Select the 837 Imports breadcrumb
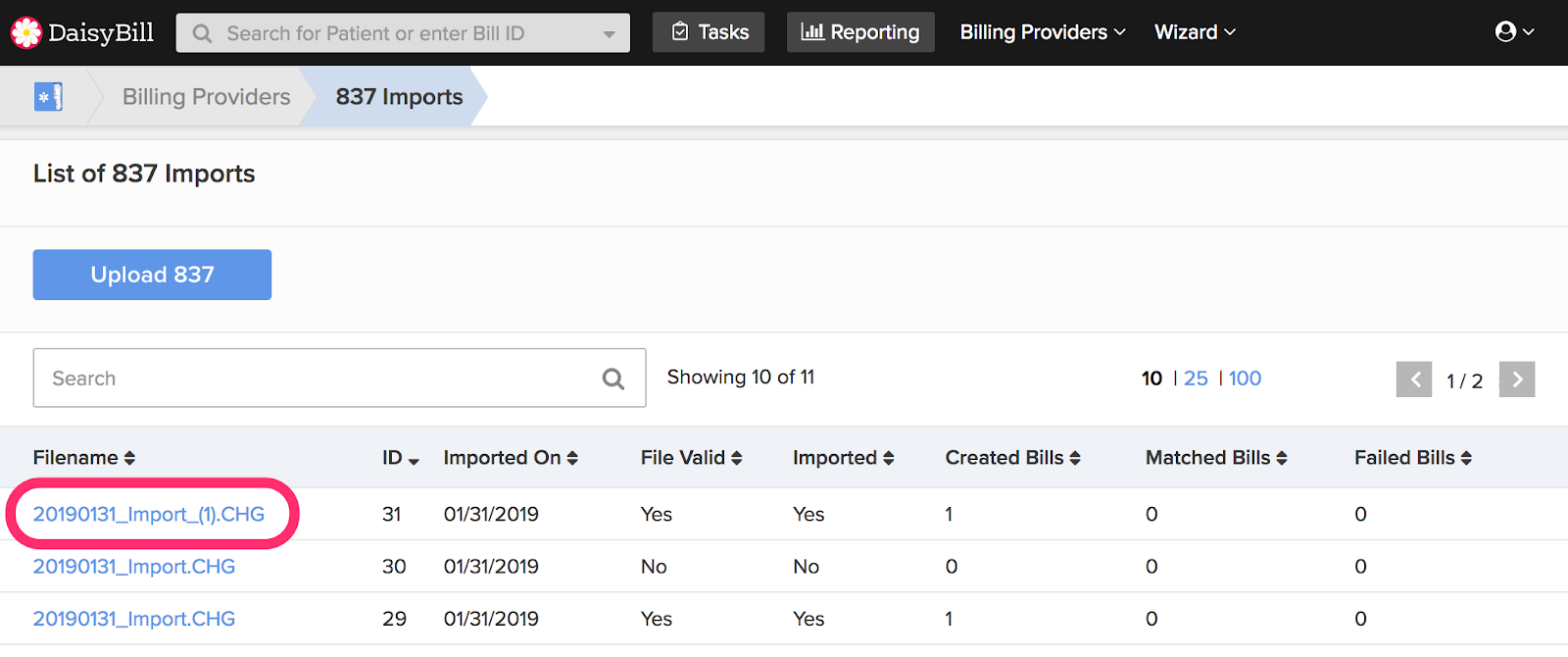This screenshot has width=1568, height=657. (x=399, y=97)
